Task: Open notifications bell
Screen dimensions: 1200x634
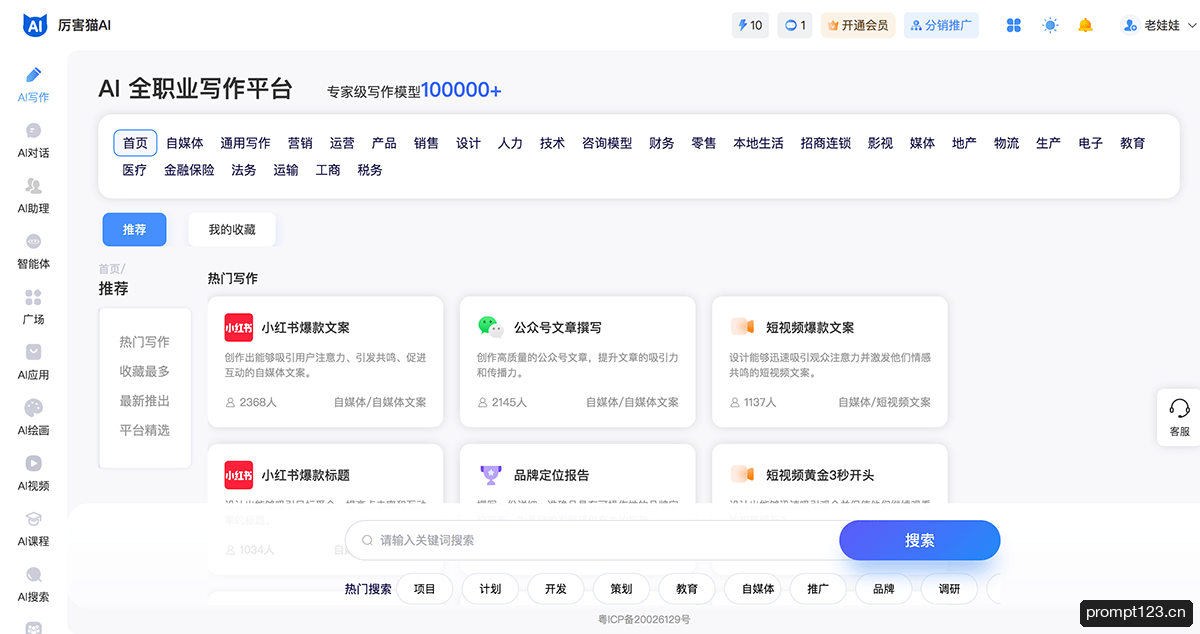Action: coord(1085,25)
